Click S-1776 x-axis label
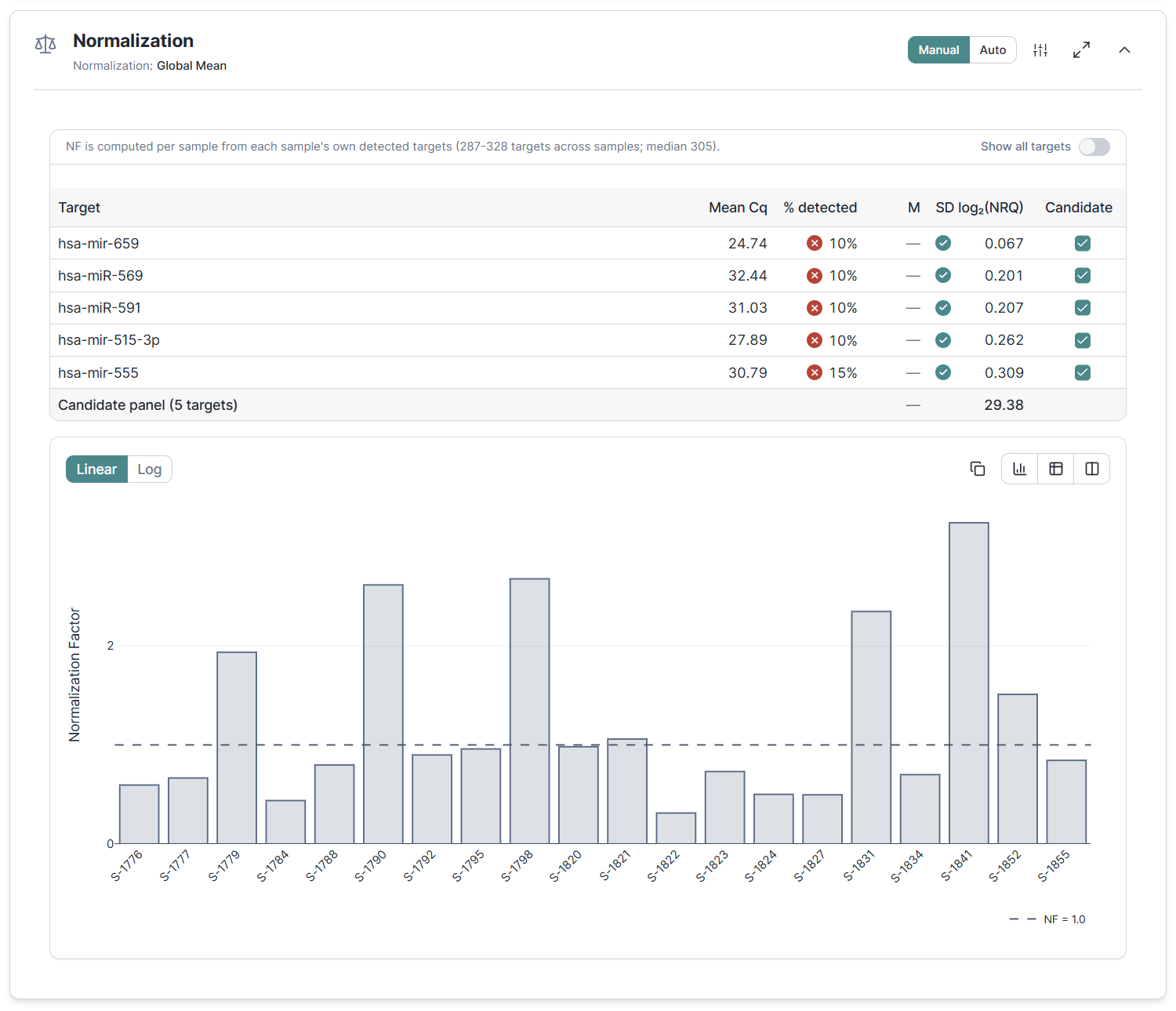 coord(127,866)
